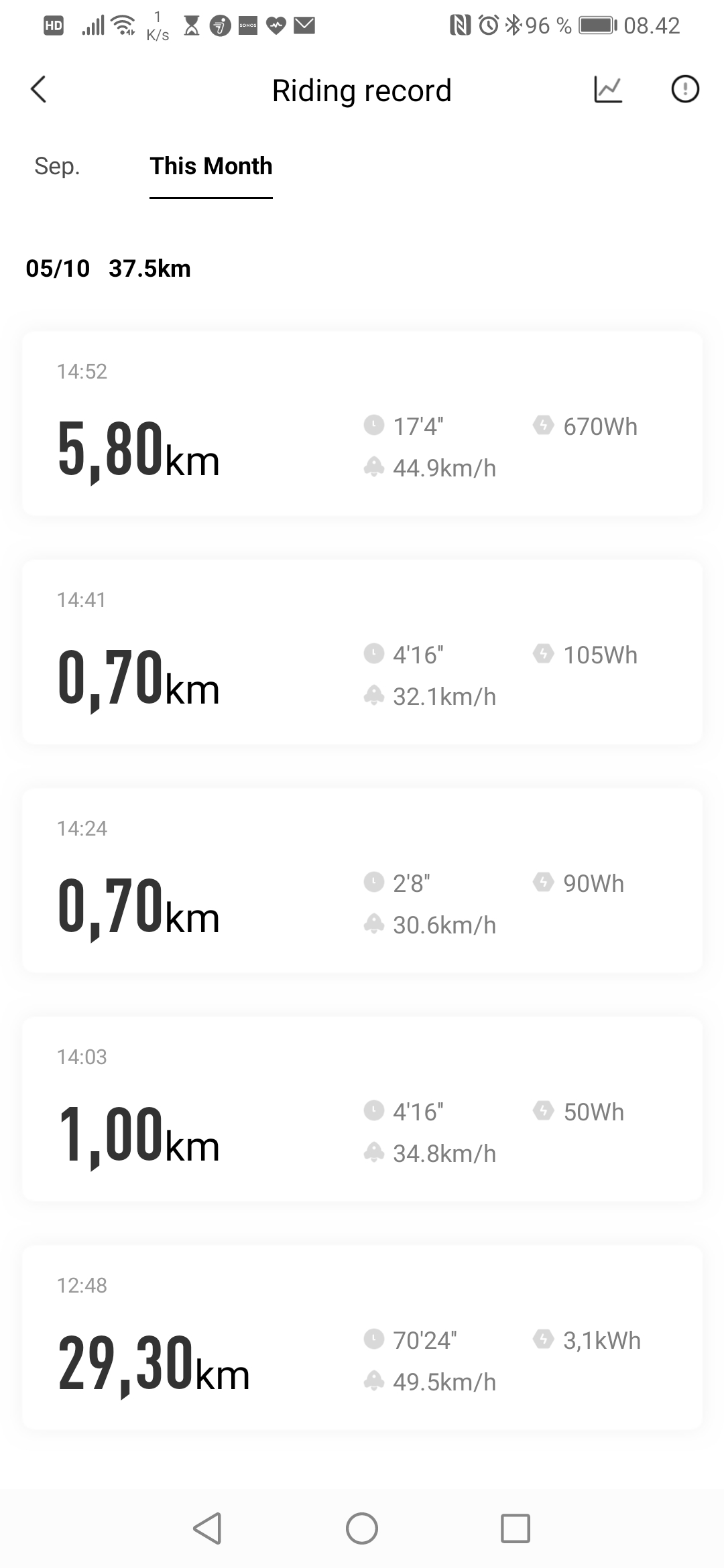Screen dimensions: 724x1568
Task: Open the 12:48 ride of 29,30km
Action: pyautogui.click(x=362, y=1337)
